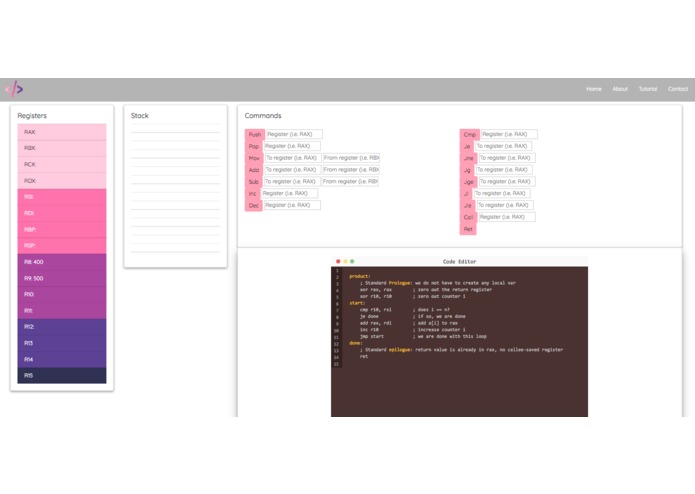Click the Pop command button
Image resolution: width=695 pixels, height=494 pixels.
(x=254, y=146)
